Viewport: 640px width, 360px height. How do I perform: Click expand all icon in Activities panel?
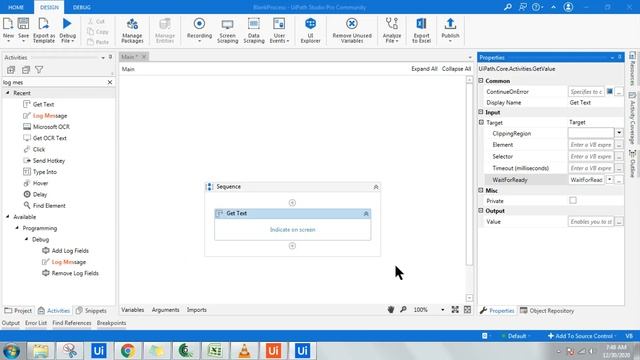pyautogui.click(x=11, y=70)
